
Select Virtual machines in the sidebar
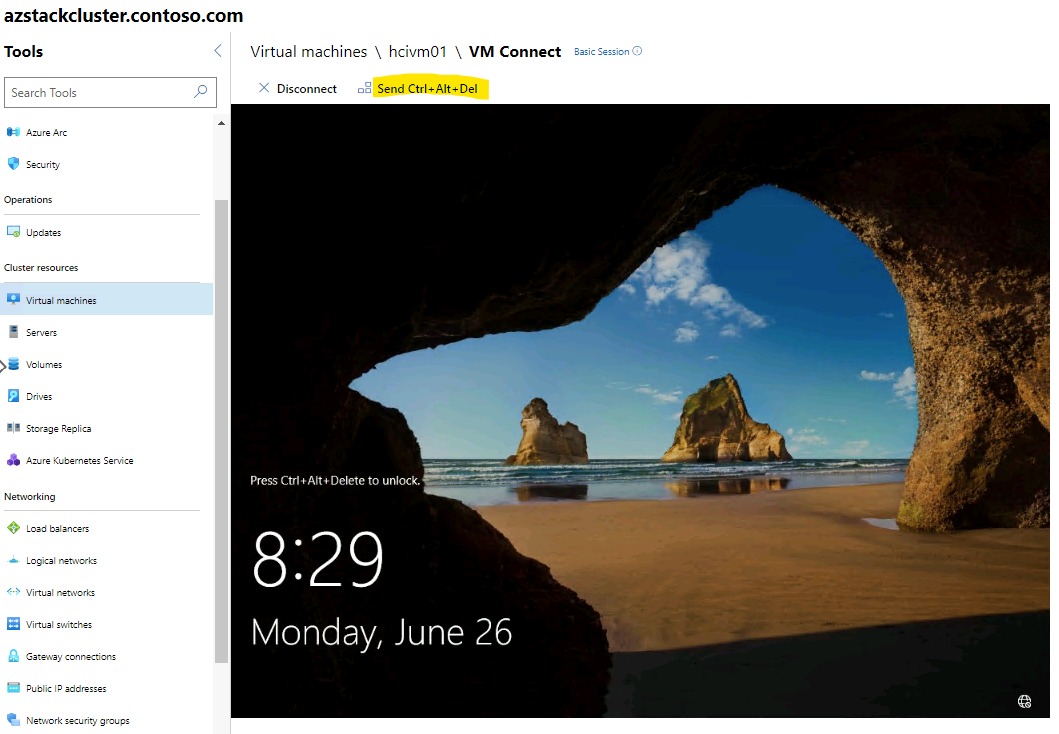(x=106, y=300)
